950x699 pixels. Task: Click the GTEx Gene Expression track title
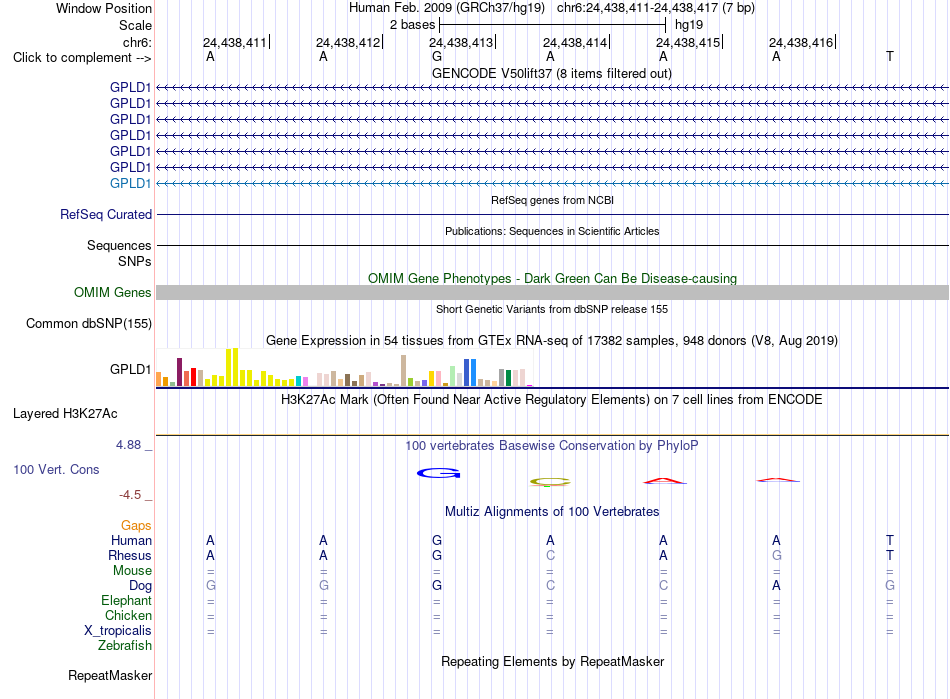(552, 340)
